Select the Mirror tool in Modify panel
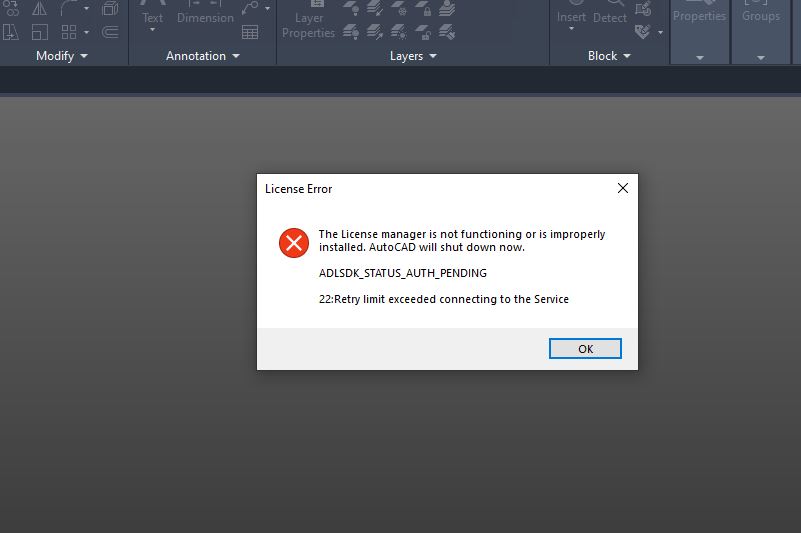 (39, 8)
